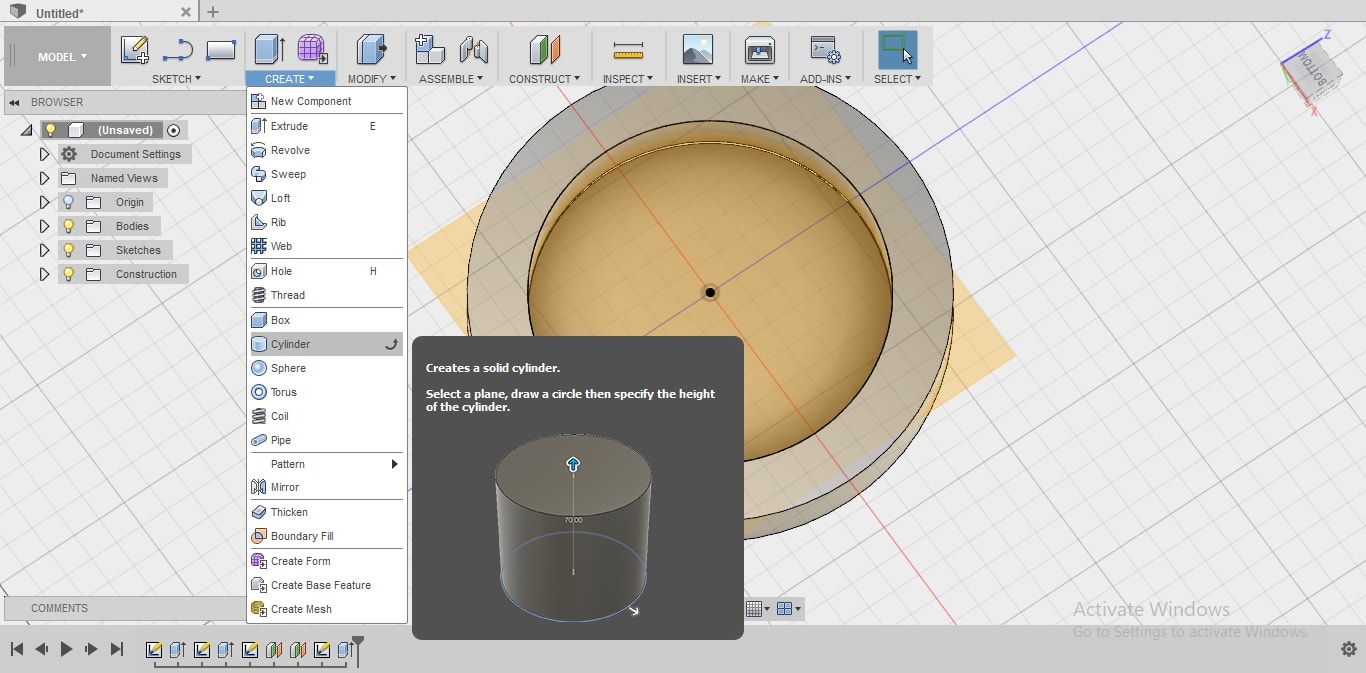Open the Pattern submenu in Create menu
The image size is (1366, 673).
tap(326, 464)
